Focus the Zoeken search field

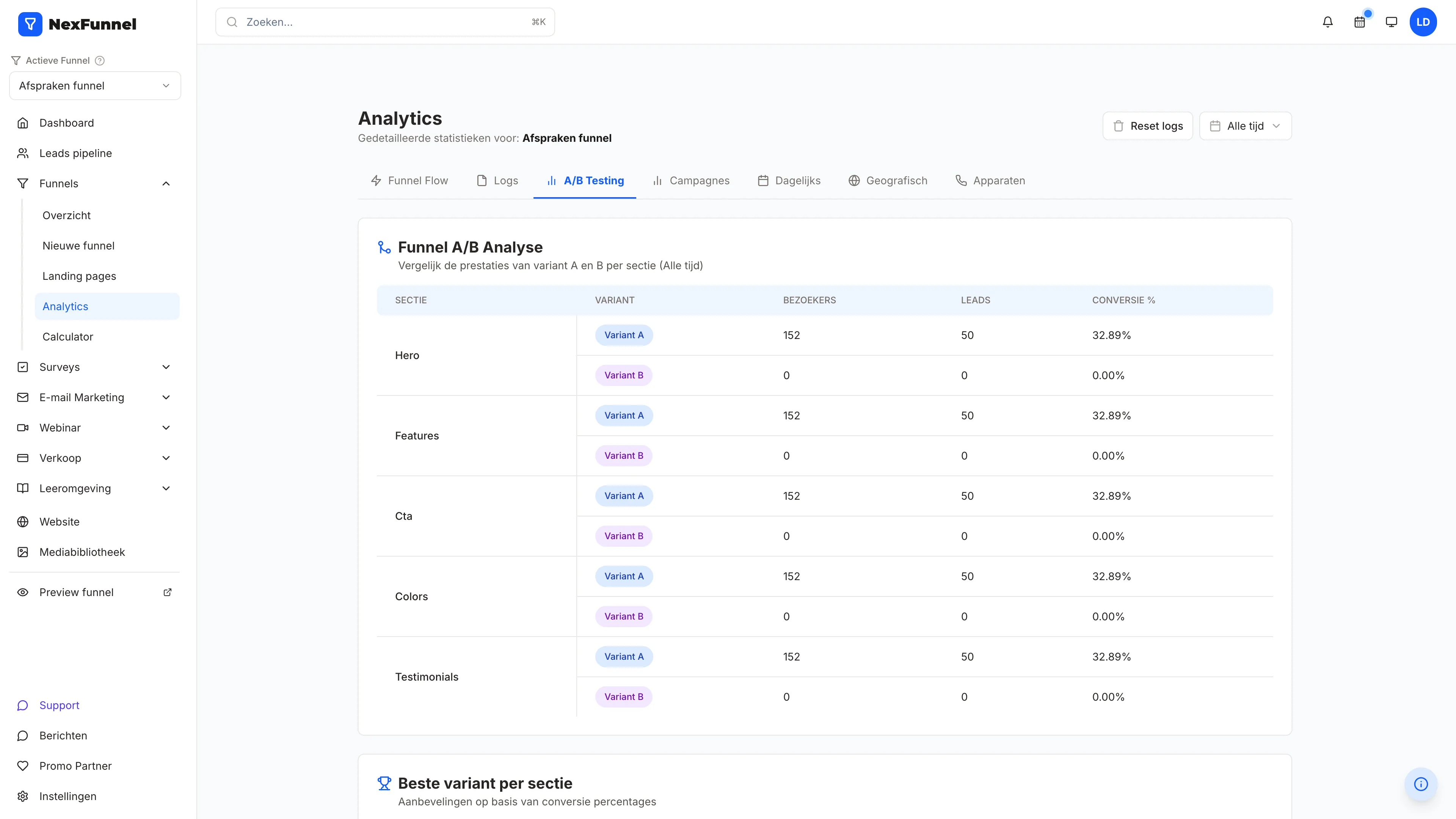point(385,22)
